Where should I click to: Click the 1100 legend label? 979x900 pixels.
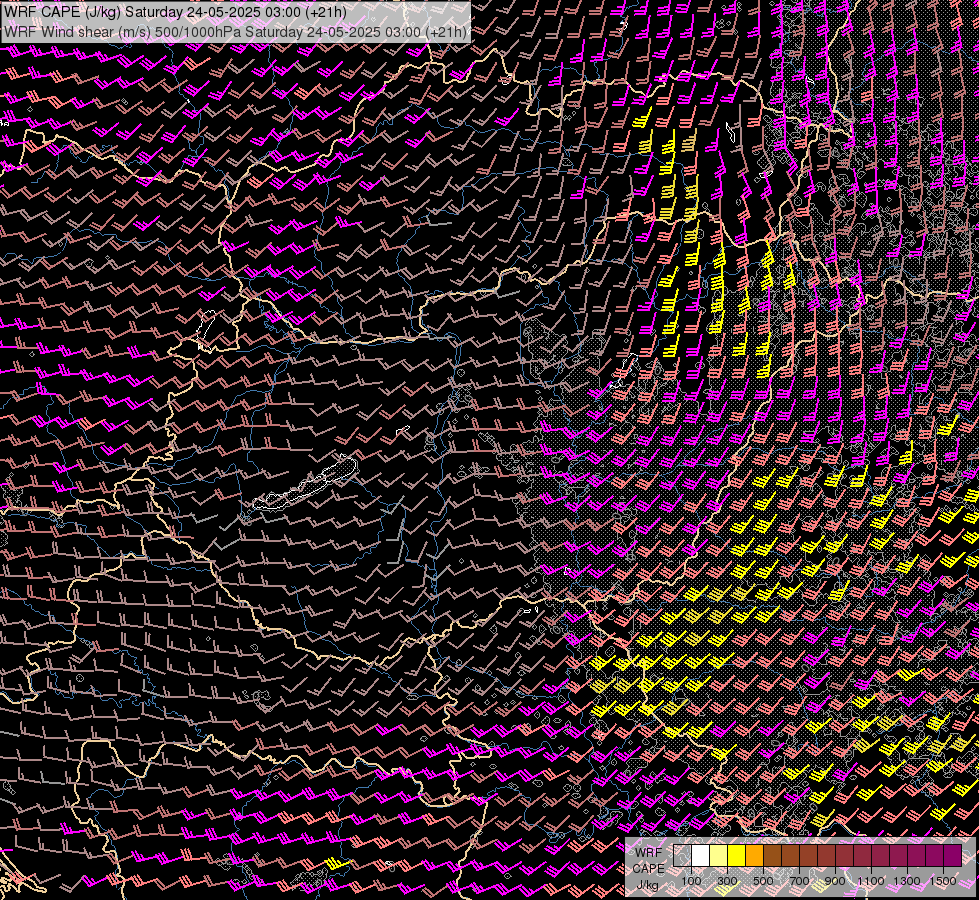tap(870, 881)
